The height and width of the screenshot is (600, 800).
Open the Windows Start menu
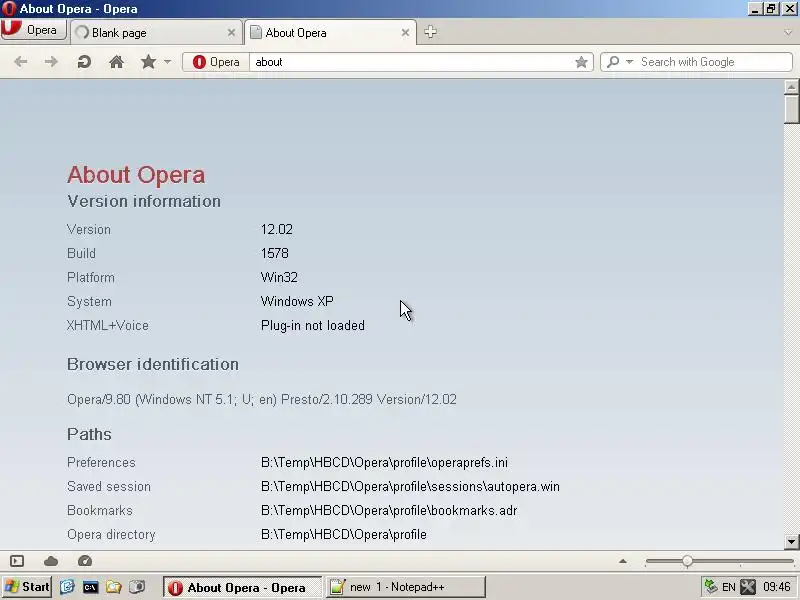(x=28, y=587)
